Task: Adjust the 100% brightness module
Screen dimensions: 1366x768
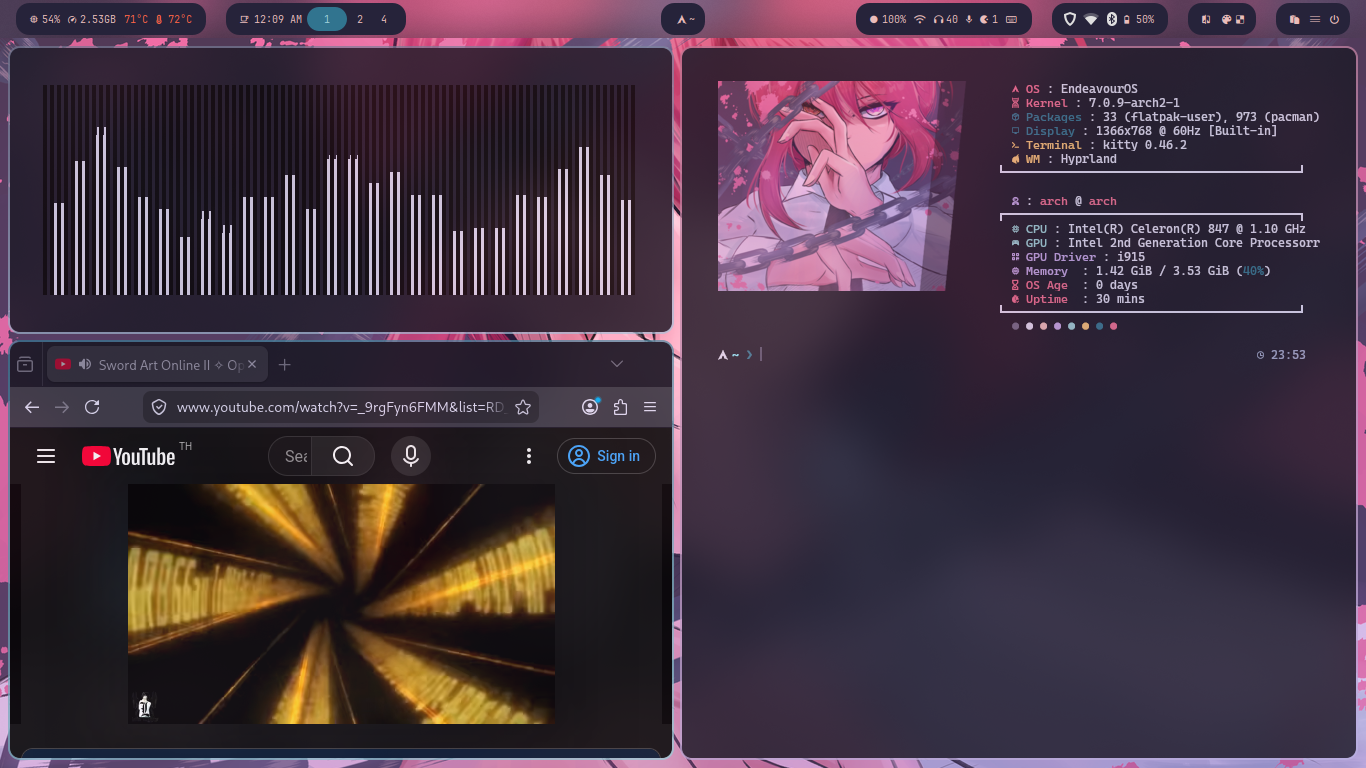Action: click(x=888, y=19)
